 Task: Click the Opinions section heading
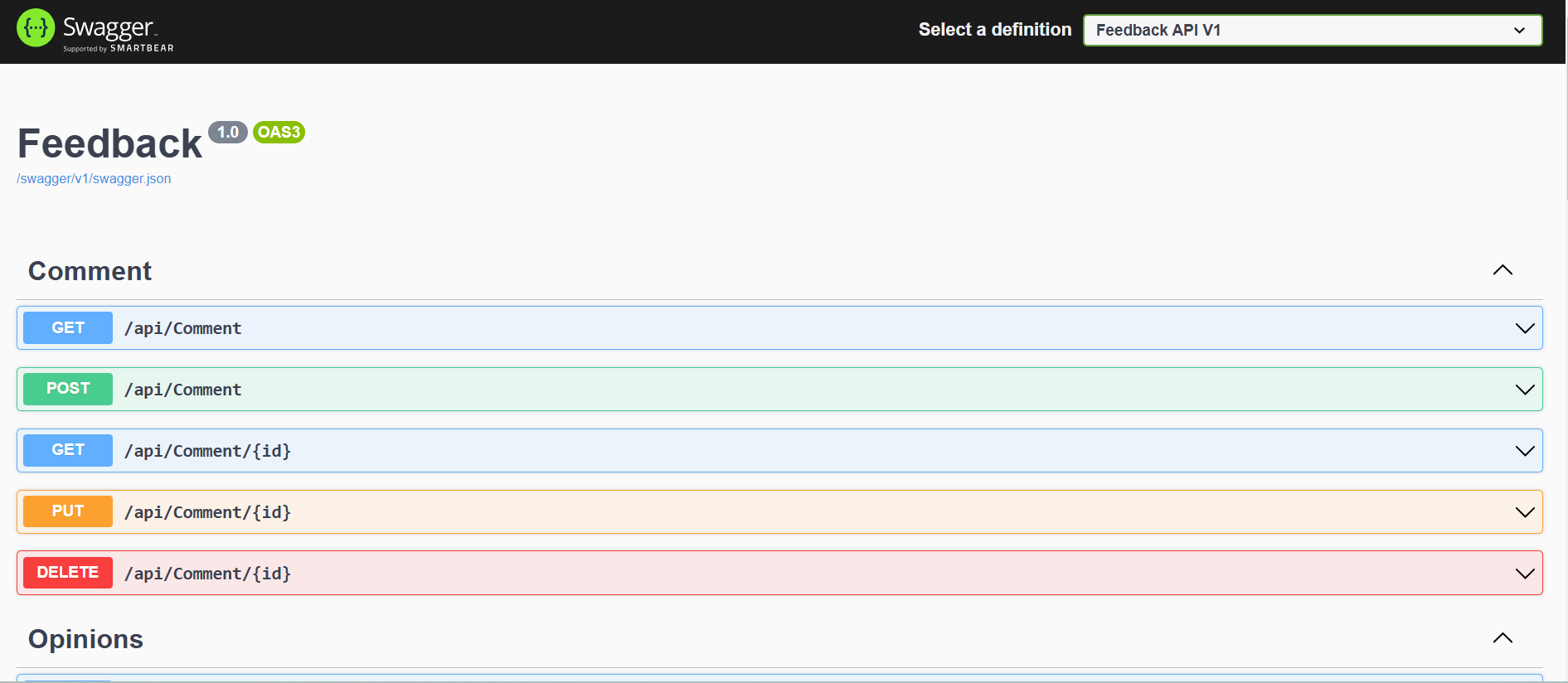coord(85,639)
